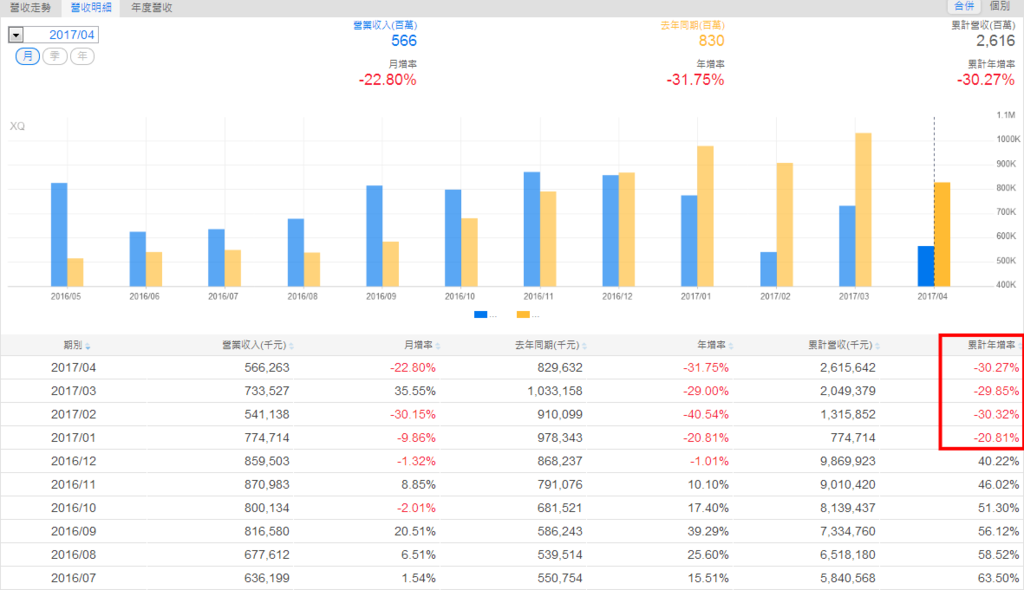Viewport: 1024px width, 590px height.
Task: Switch to 合併 revenue view
Action: click(964, 6)
